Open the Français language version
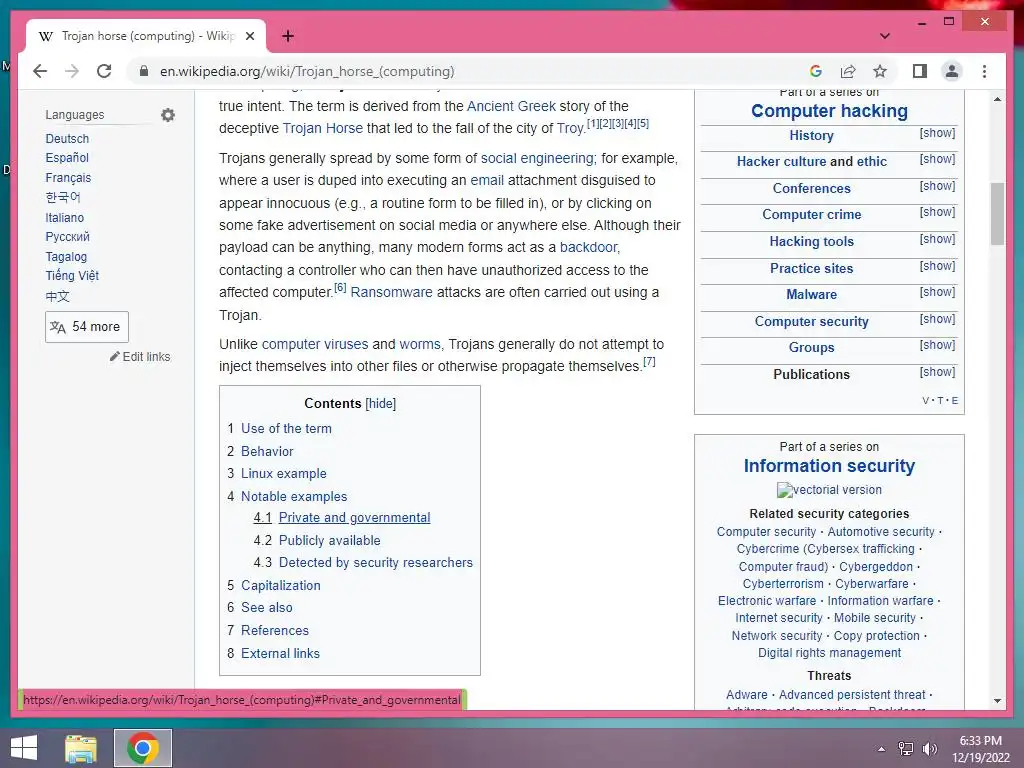1024x768 pixels. [x=68, y=178]
